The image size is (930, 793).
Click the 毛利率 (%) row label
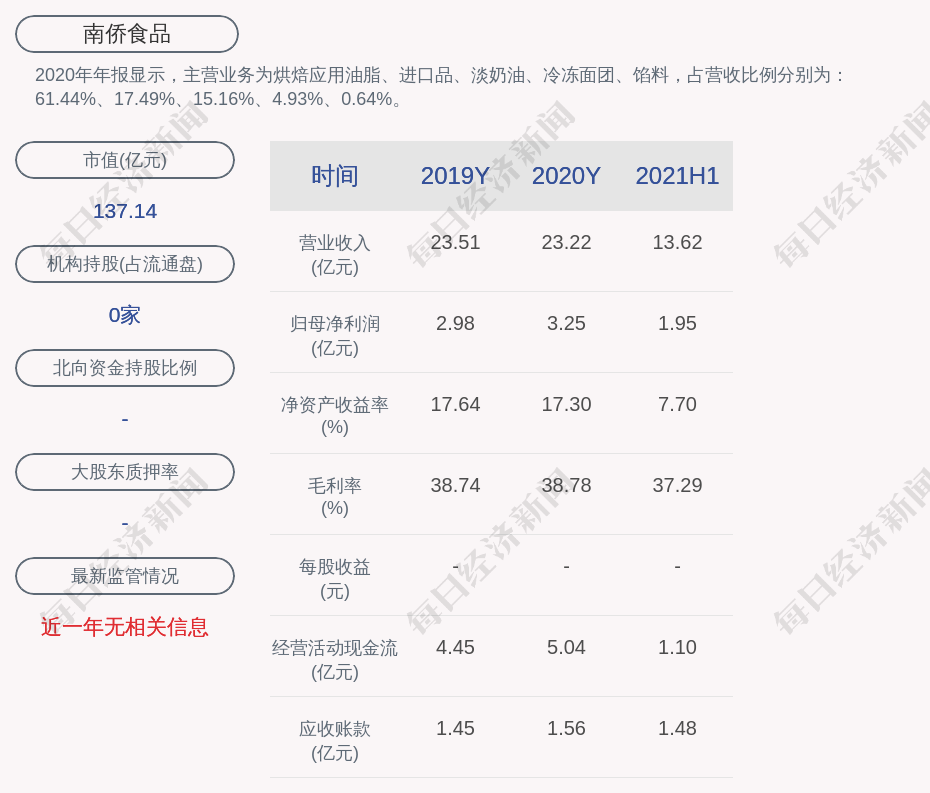click(335, 497)
